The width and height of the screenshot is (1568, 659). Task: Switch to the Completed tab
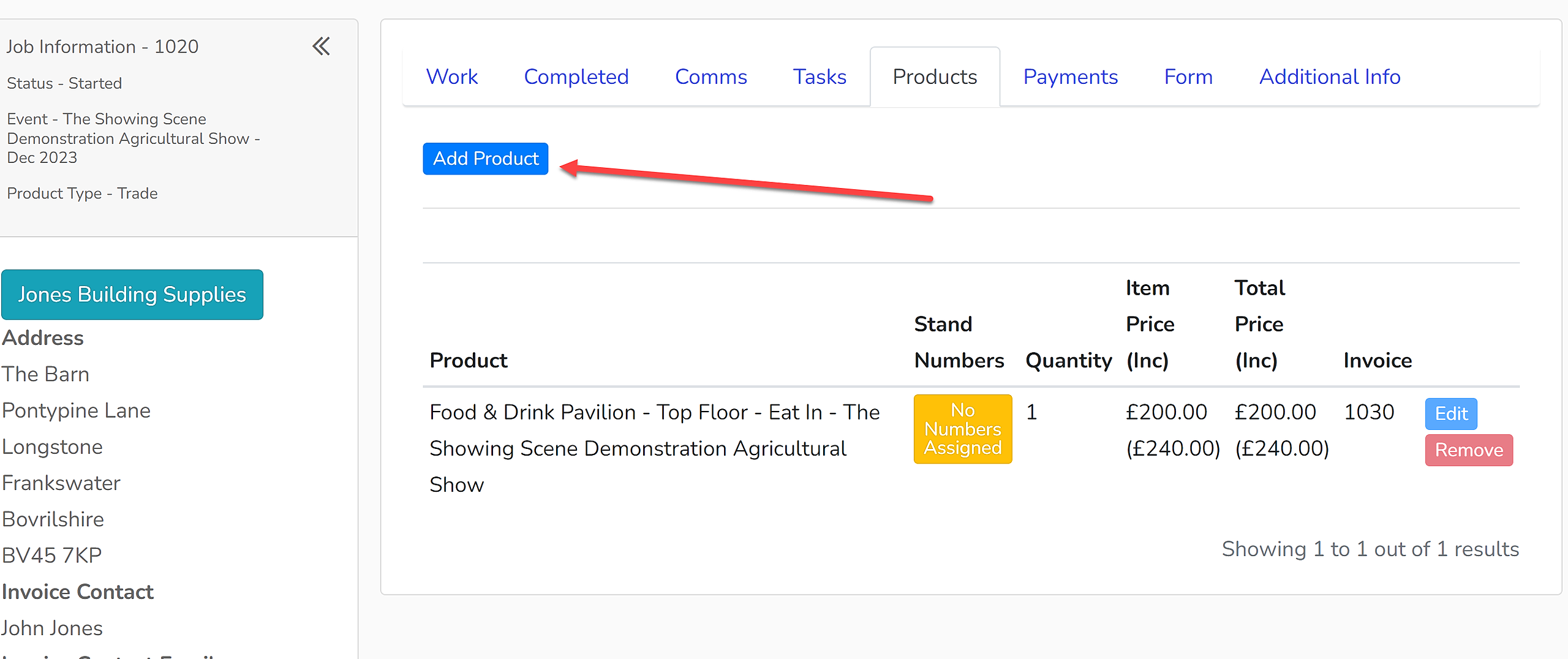pyautogui.click(x=576, y=77)
